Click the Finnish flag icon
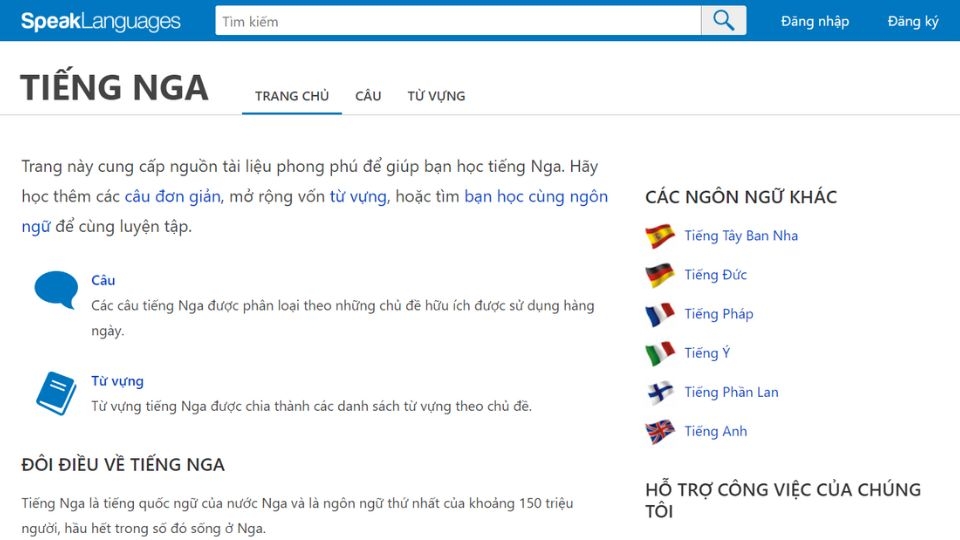The image size is (960, 540). point(659,392)
